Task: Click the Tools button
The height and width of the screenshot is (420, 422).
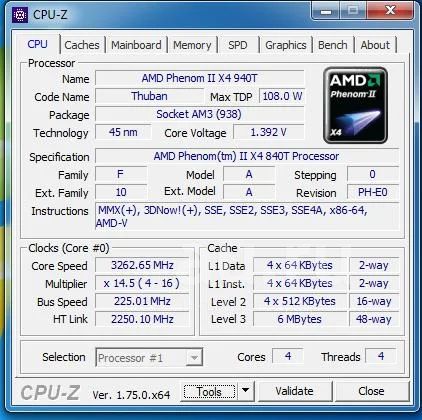Action: (x=209, y=391)
